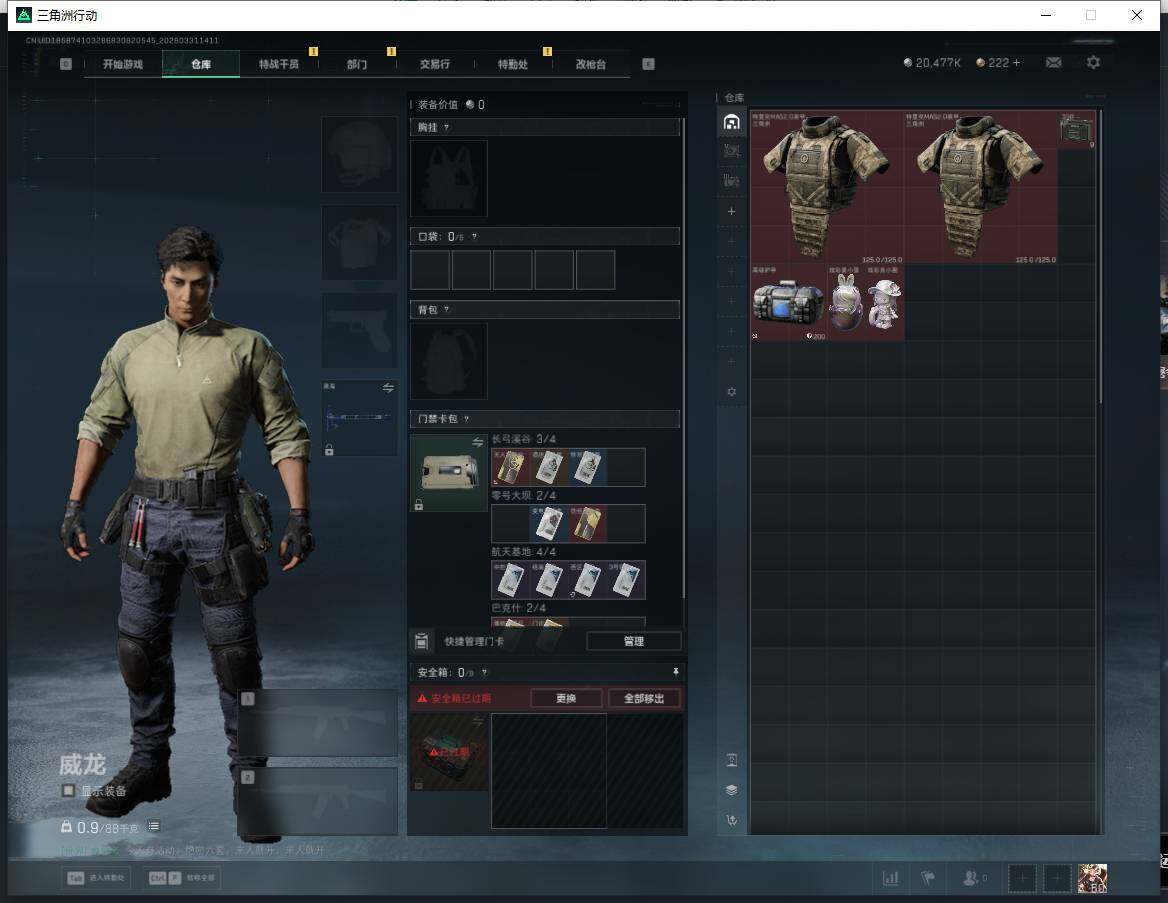Click the 全部移出 button

click(644, 698)
